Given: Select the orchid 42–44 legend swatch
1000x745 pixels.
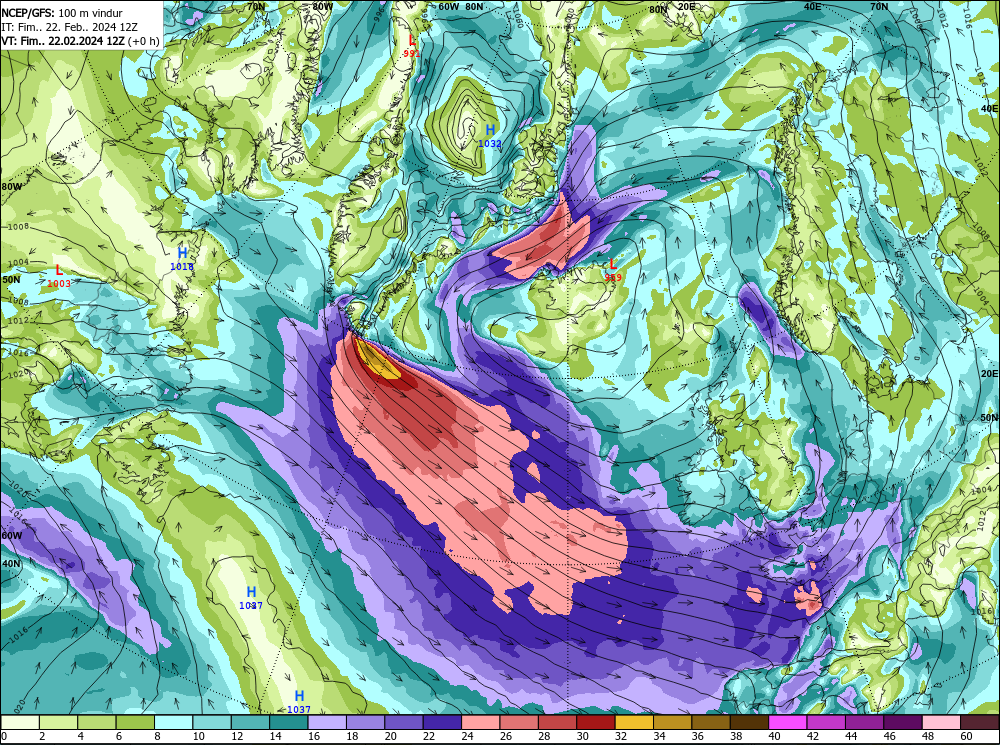Looking at the screenshot, I should [x=826, y=722].
